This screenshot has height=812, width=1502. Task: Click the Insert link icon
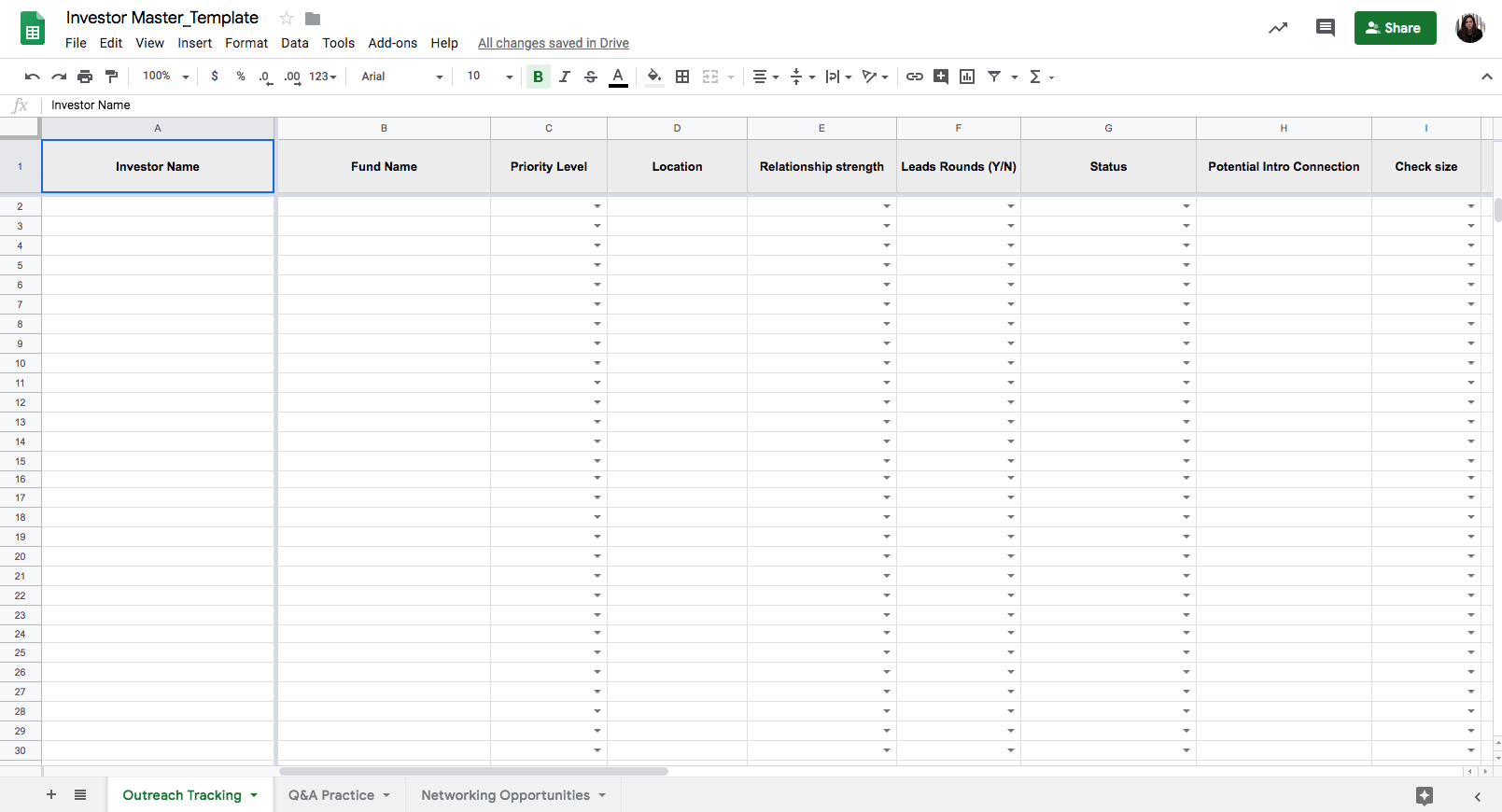coord(915,77)
